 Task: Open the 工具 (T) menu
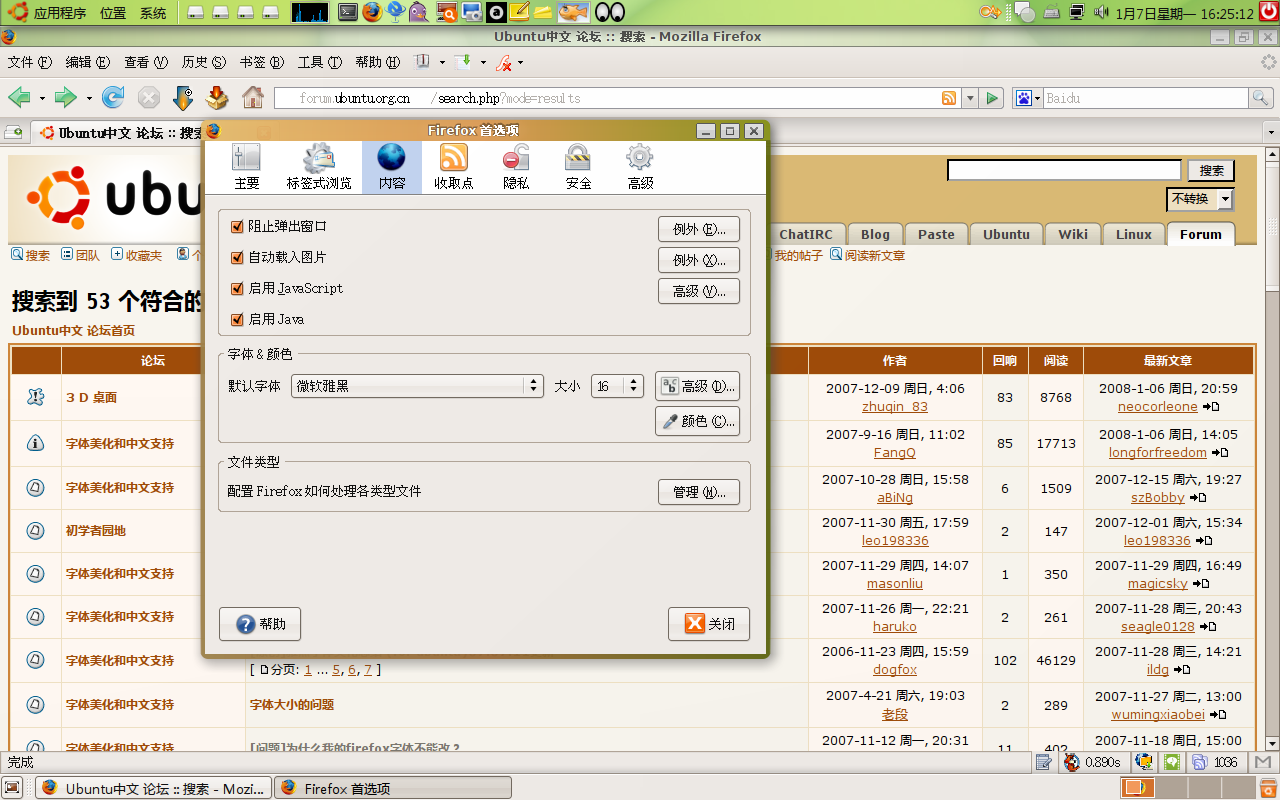[320, 62]
